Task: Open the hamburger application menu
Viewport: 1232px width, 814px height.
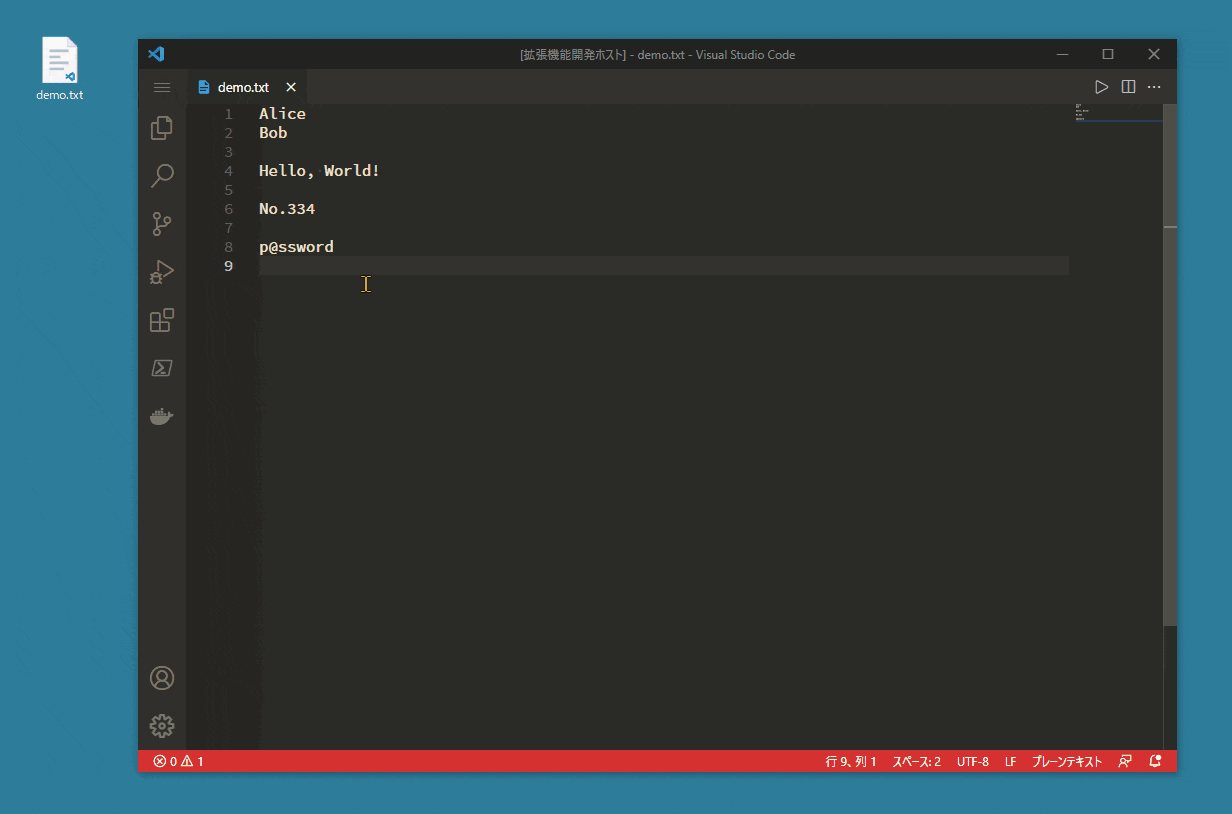Action: point(162,88)
